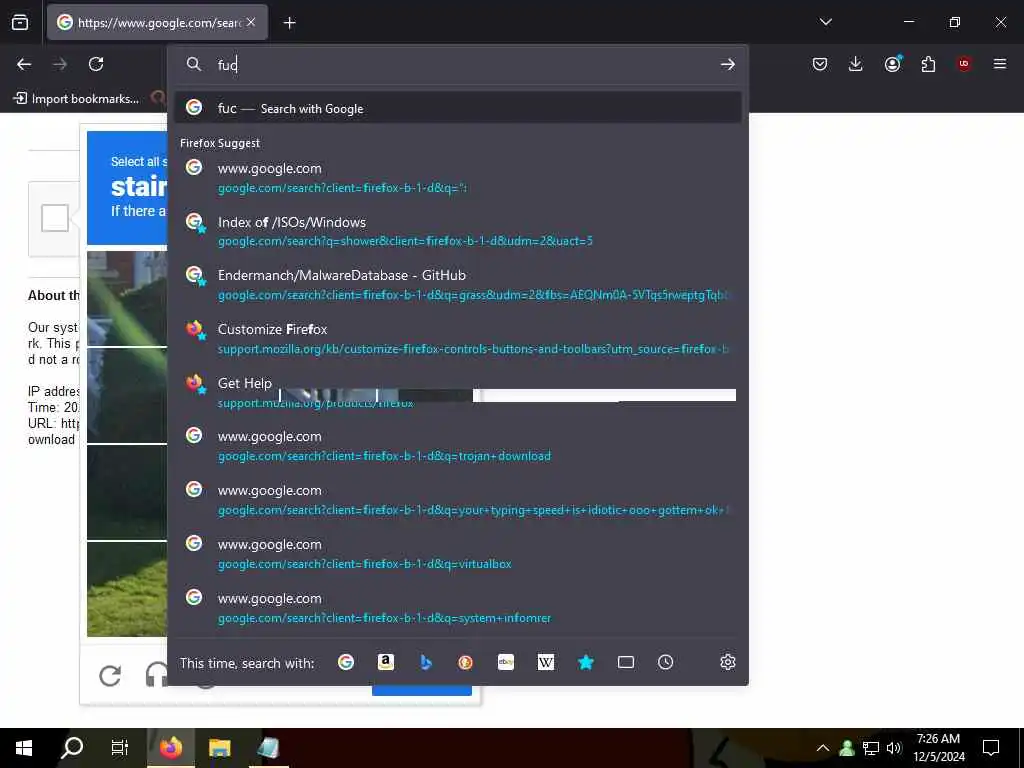Select the top captcha image tile

click(127, 298)
